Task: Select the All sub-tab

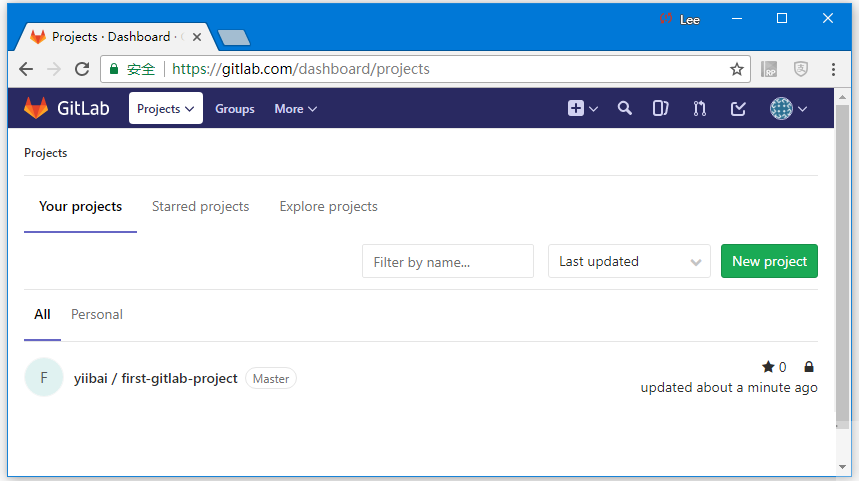Action: coord(42,314)
